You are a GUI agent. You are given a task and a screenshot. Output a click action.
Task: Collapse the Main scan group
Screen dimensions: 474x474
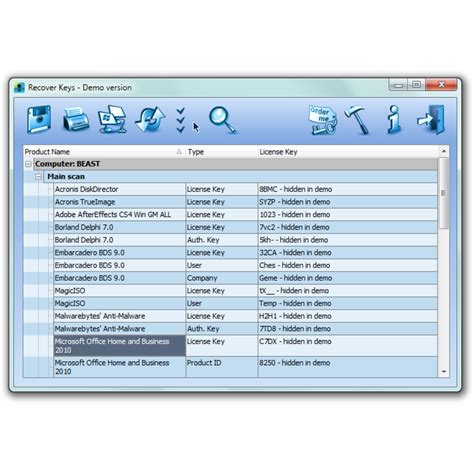pos(39,177)
